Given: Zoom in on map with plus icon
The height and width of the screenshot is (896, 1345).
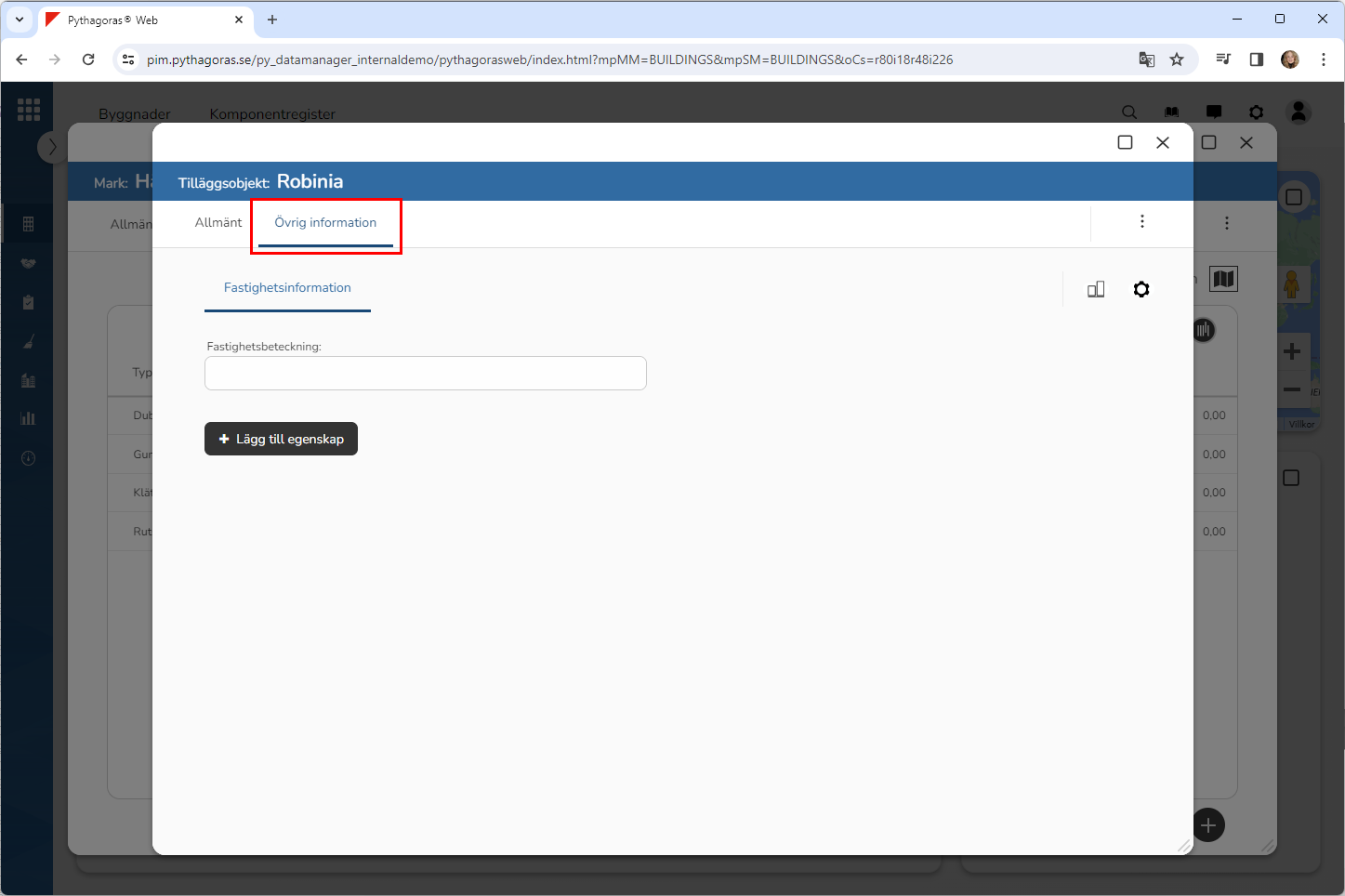Looking at the screenshot, I should click(1292, 351).
